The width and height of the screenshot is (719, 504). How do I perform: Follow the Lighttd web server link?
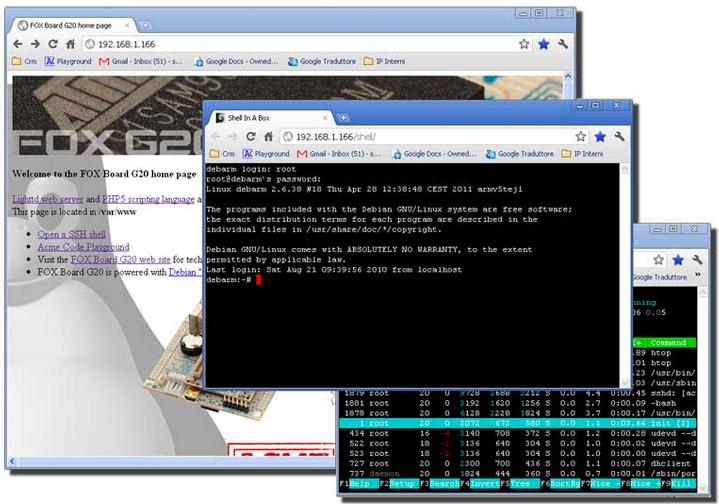pos(48,199)
